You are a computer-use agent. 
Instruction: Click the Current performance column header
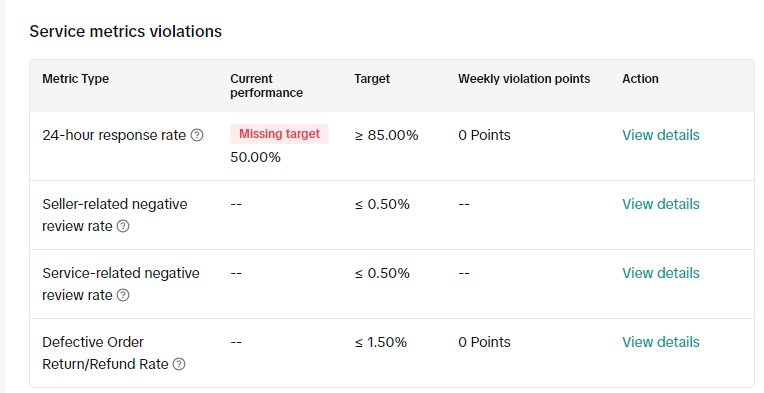coord(267,86)
